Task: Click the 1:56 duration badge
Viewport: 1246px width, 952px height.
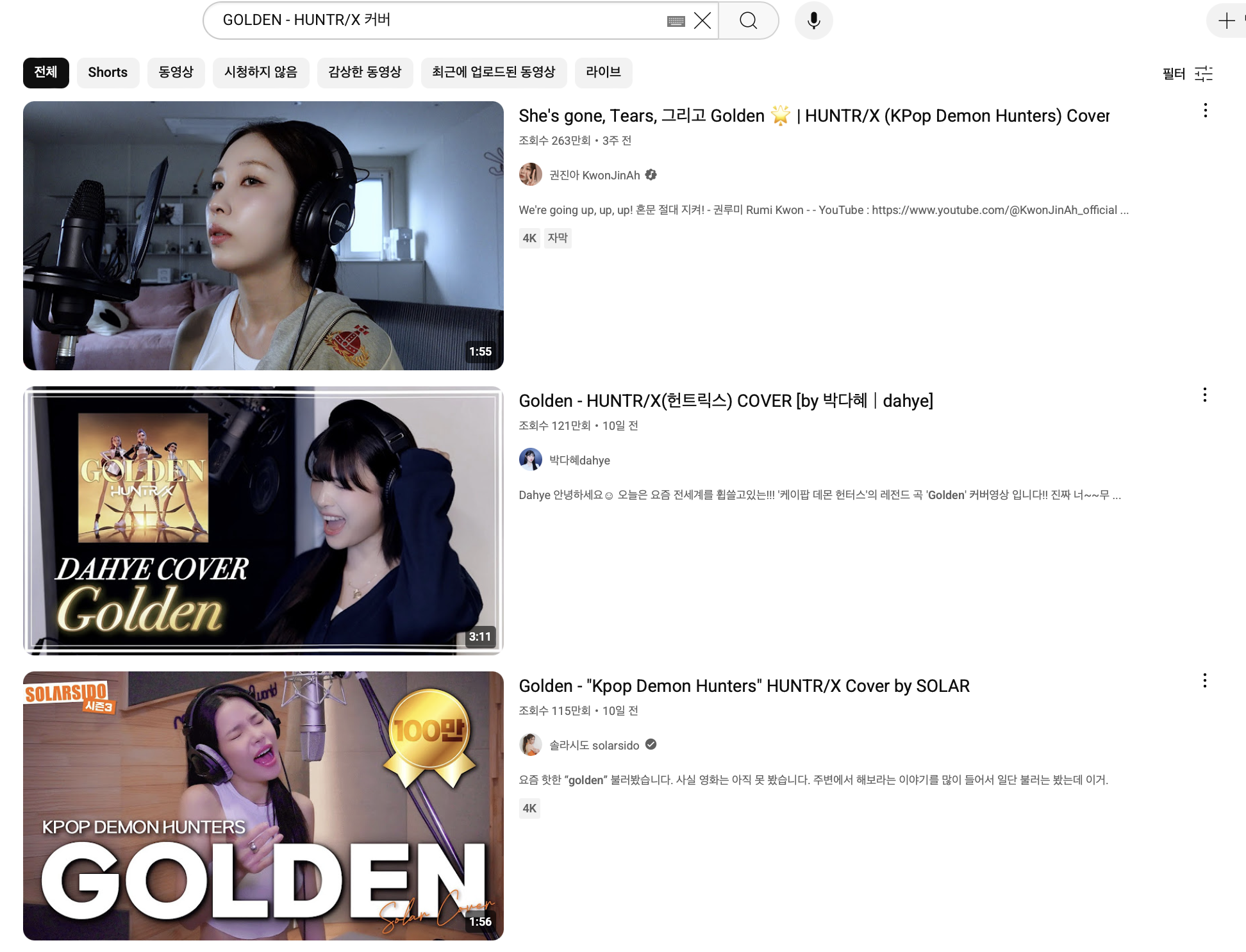Action: (480, 922)
